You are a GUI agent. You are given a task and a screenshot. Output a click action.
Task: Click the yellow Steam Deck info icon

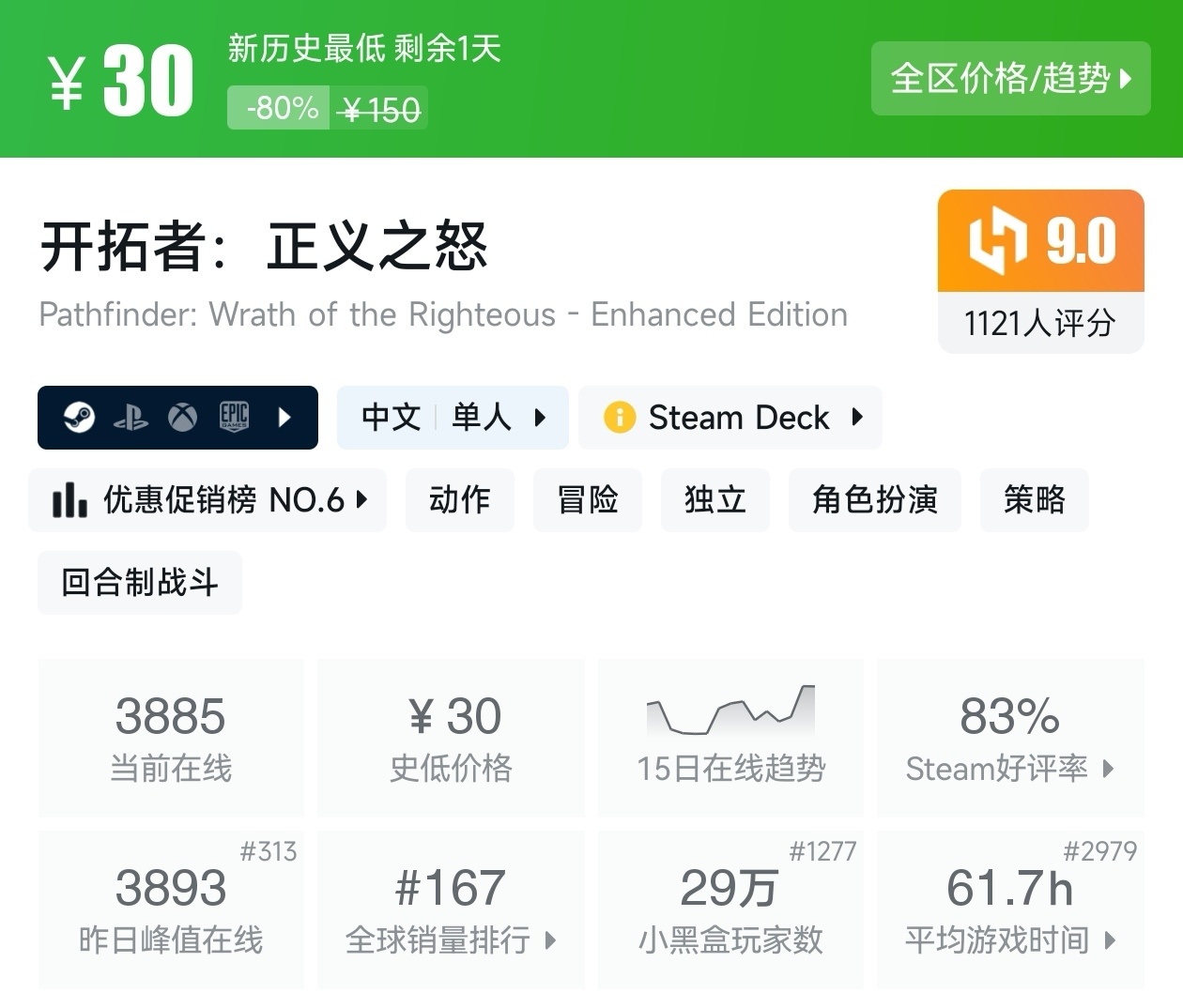(x=620, y=417)
